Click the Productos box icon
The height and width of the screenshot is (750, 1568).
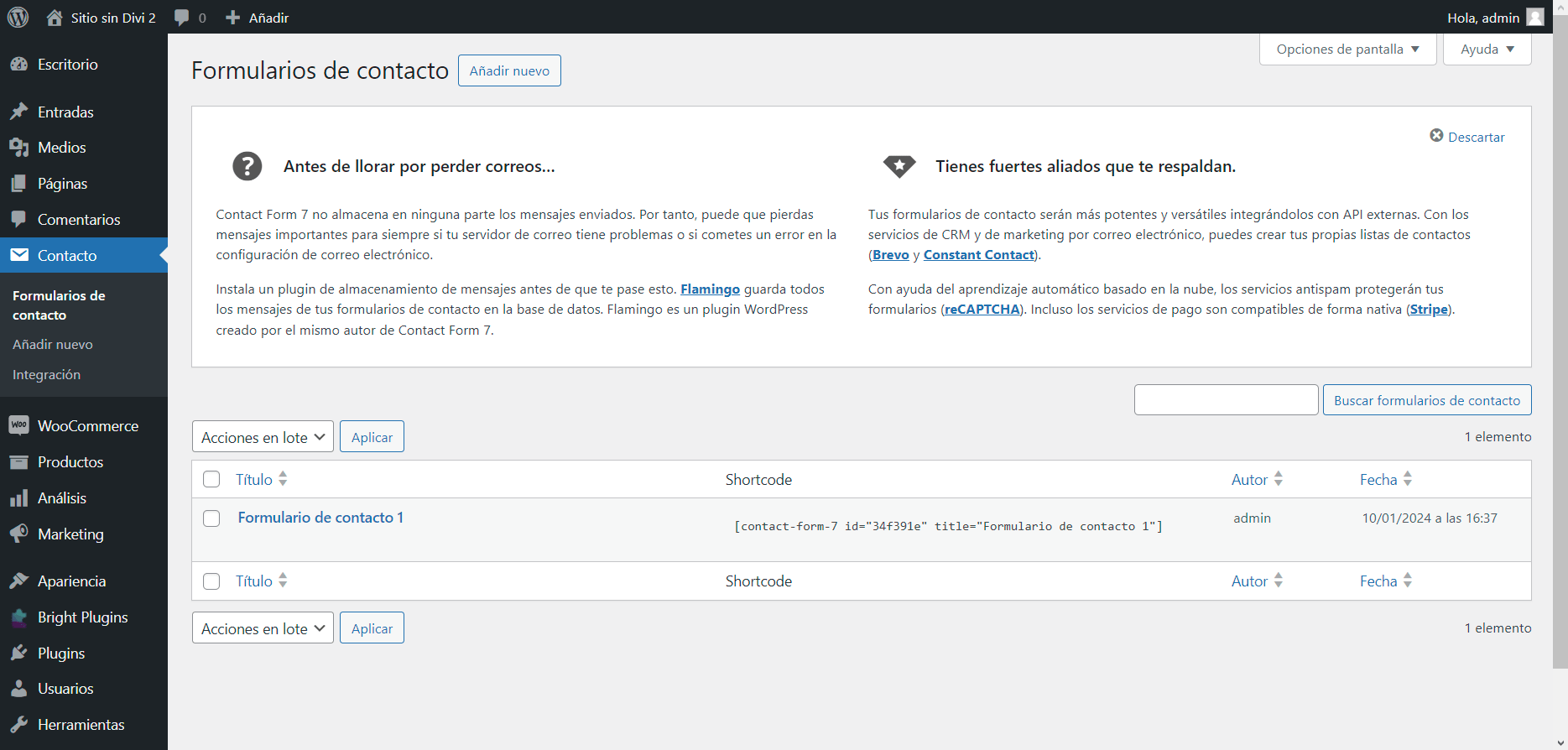click(18, 462)
